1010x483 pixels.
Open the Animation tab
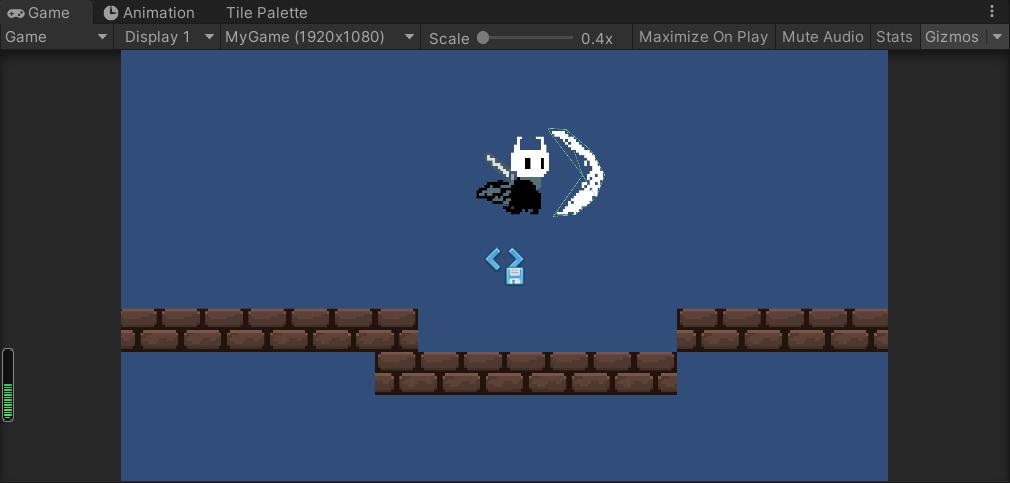[x=149, y=12]
